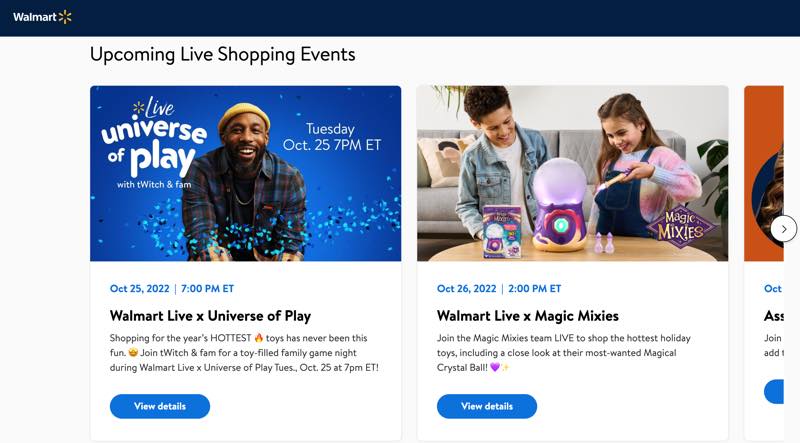800x443 pixels.
Task: Open Universe of Play event banner image
Action: click(x=245, y=174)
